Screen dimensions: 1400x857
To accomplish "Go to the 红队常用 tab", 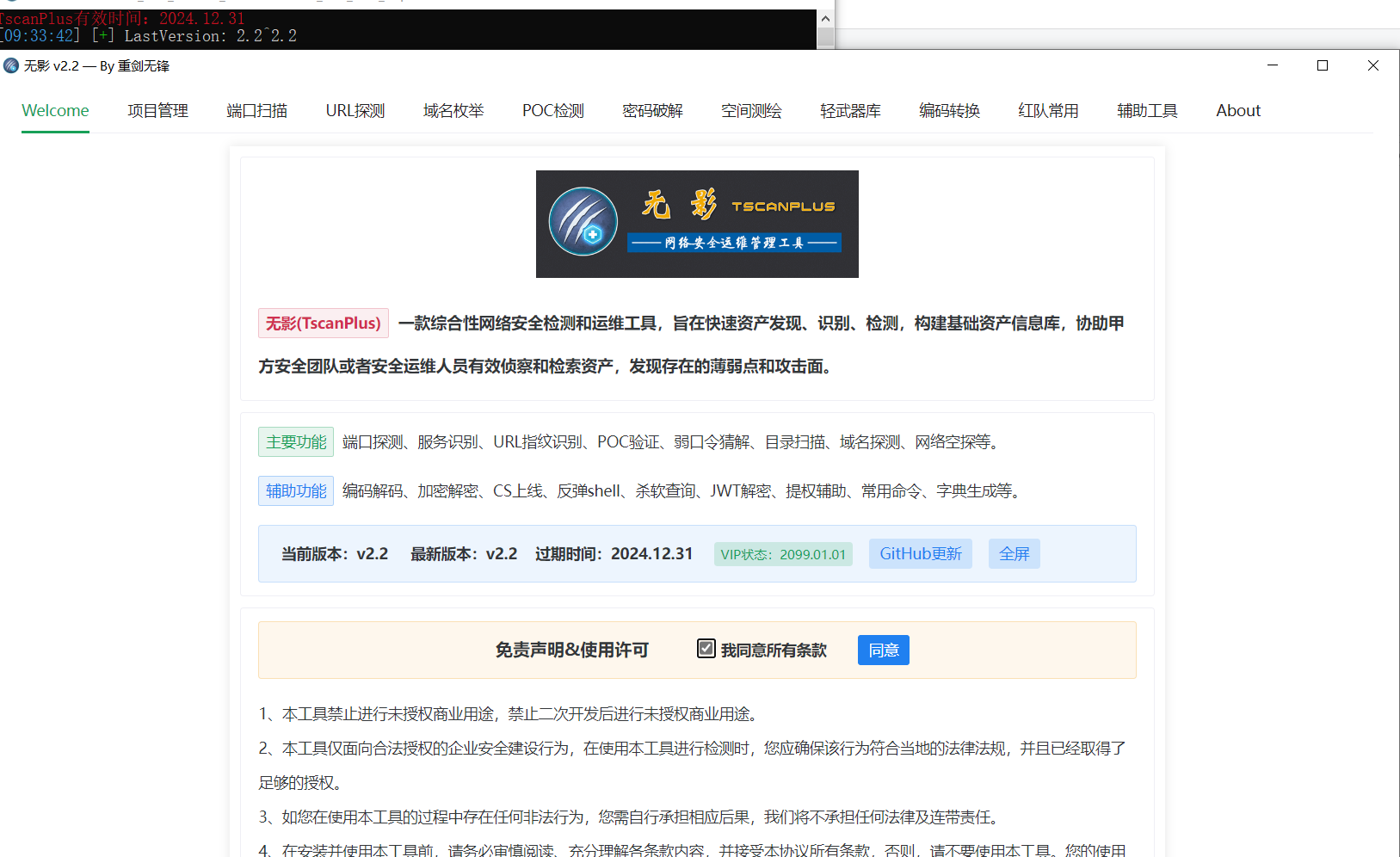I will tap(1048, 111).
